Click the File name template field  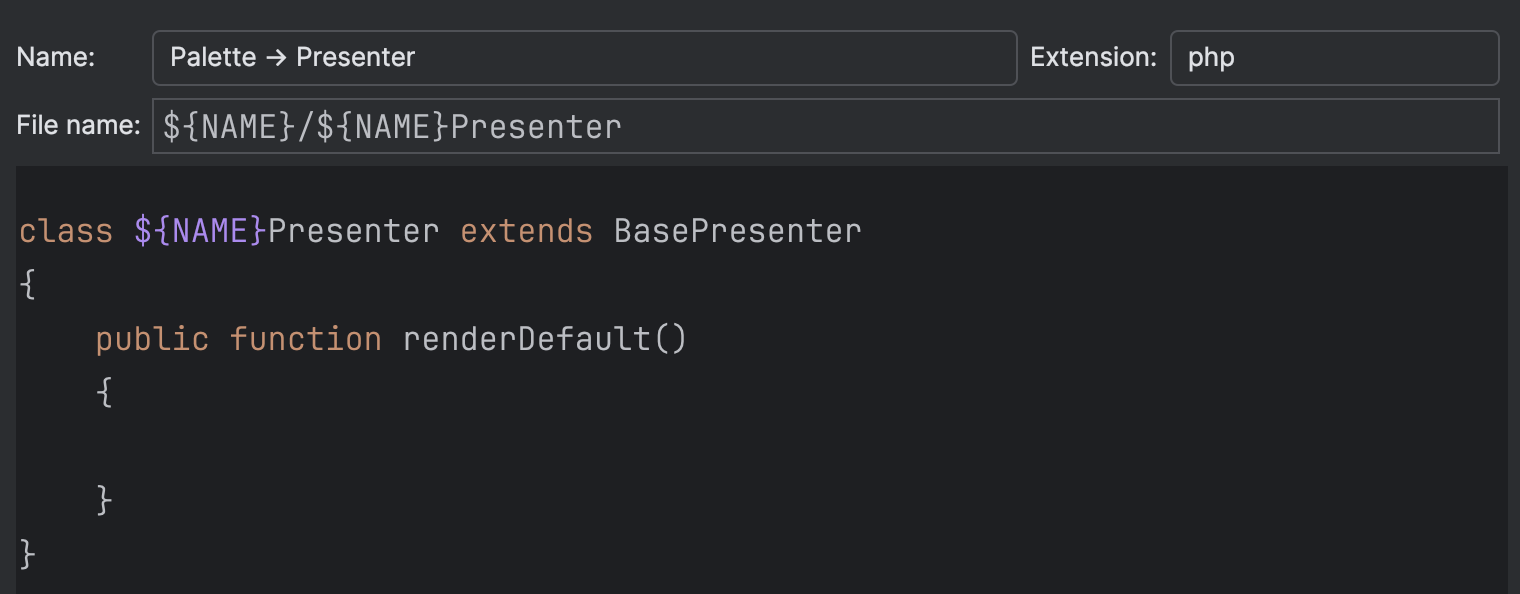[700, 125]
